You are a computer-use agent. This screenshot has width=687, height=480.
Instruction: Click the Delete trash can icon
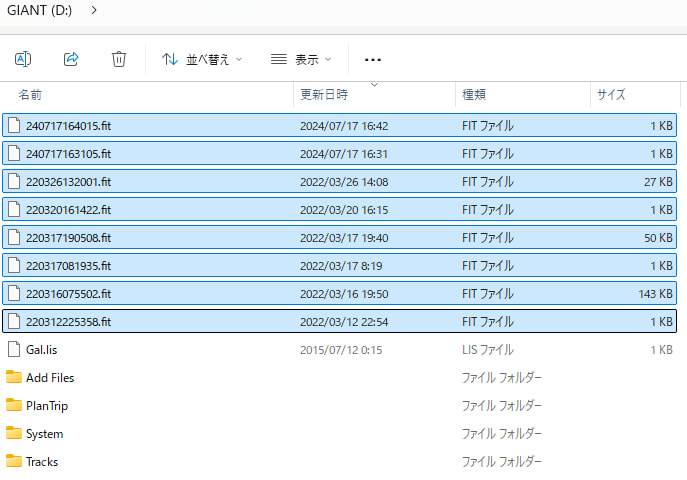pyautogui.click(x=119, y=59)
